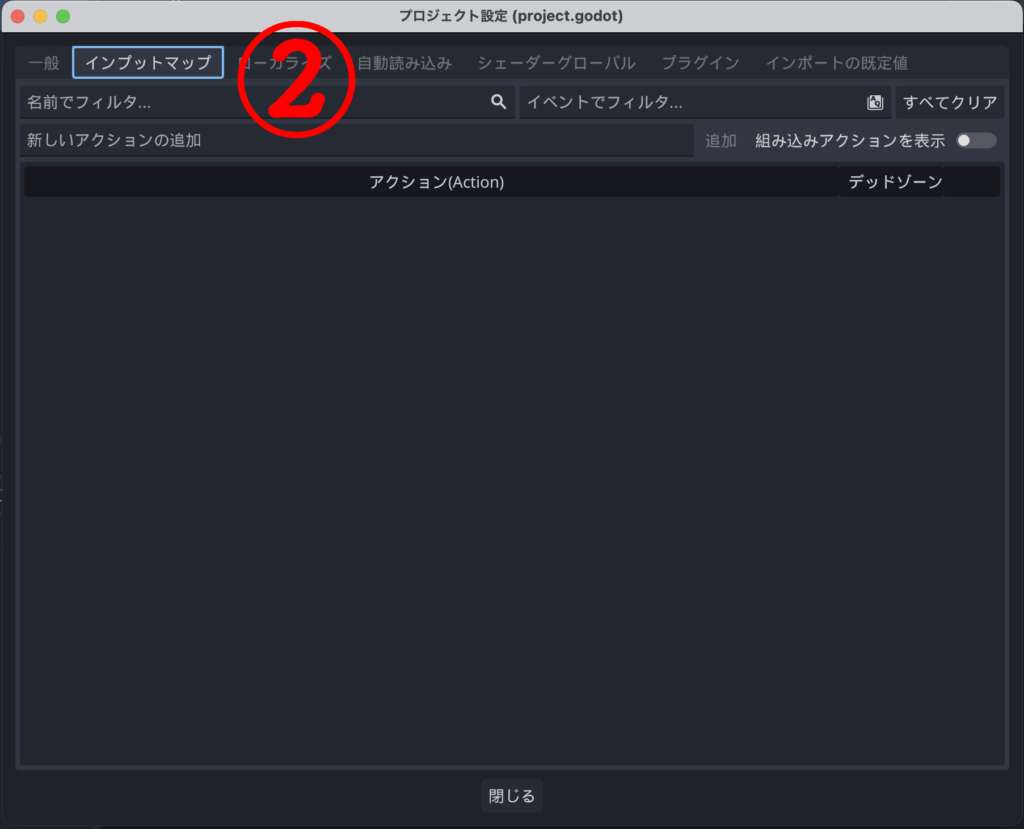
Task: Close the window with red button
Action: tap(18, 17)
